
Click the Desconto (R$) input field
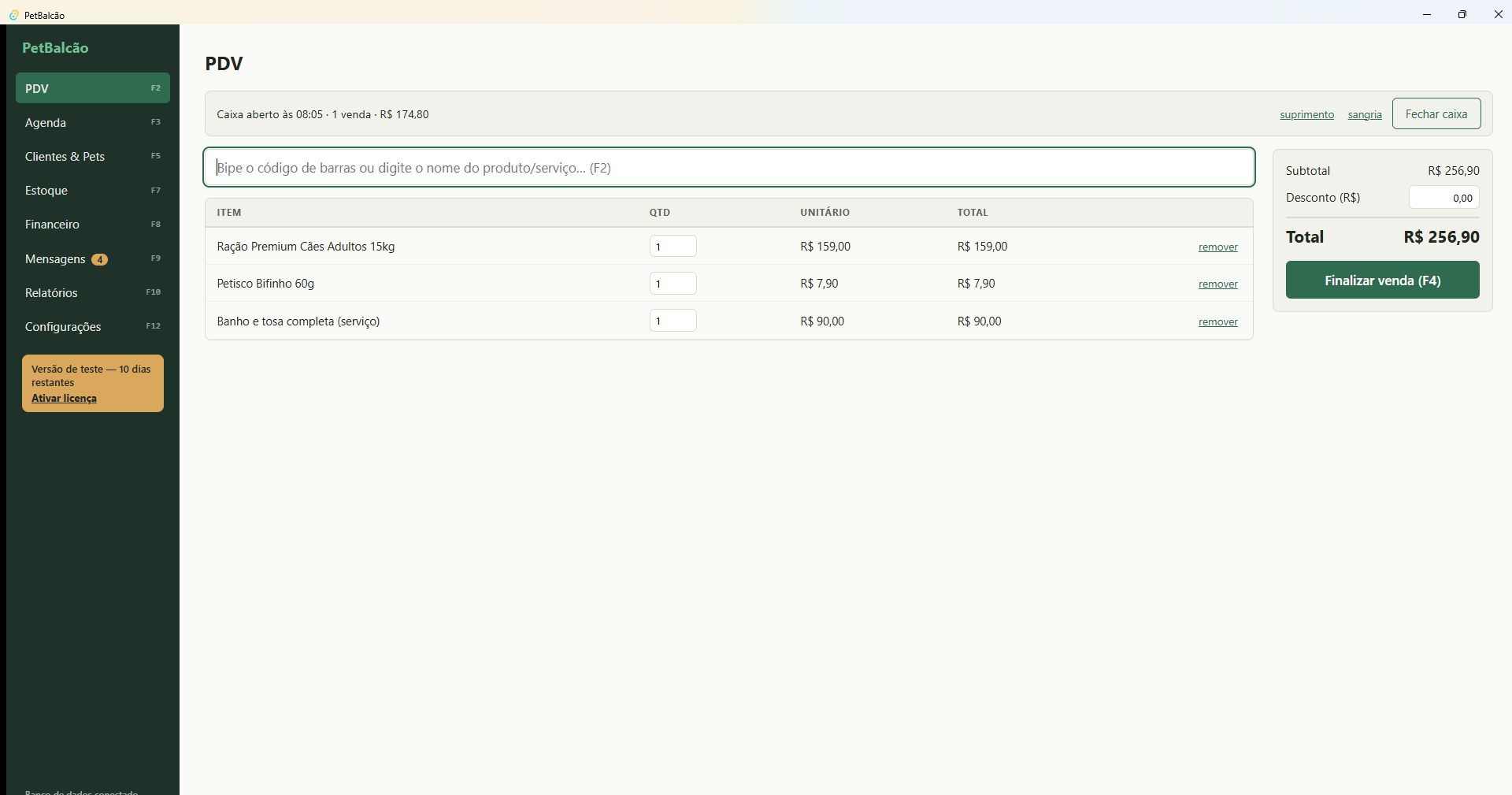(x=1443, y=197)
